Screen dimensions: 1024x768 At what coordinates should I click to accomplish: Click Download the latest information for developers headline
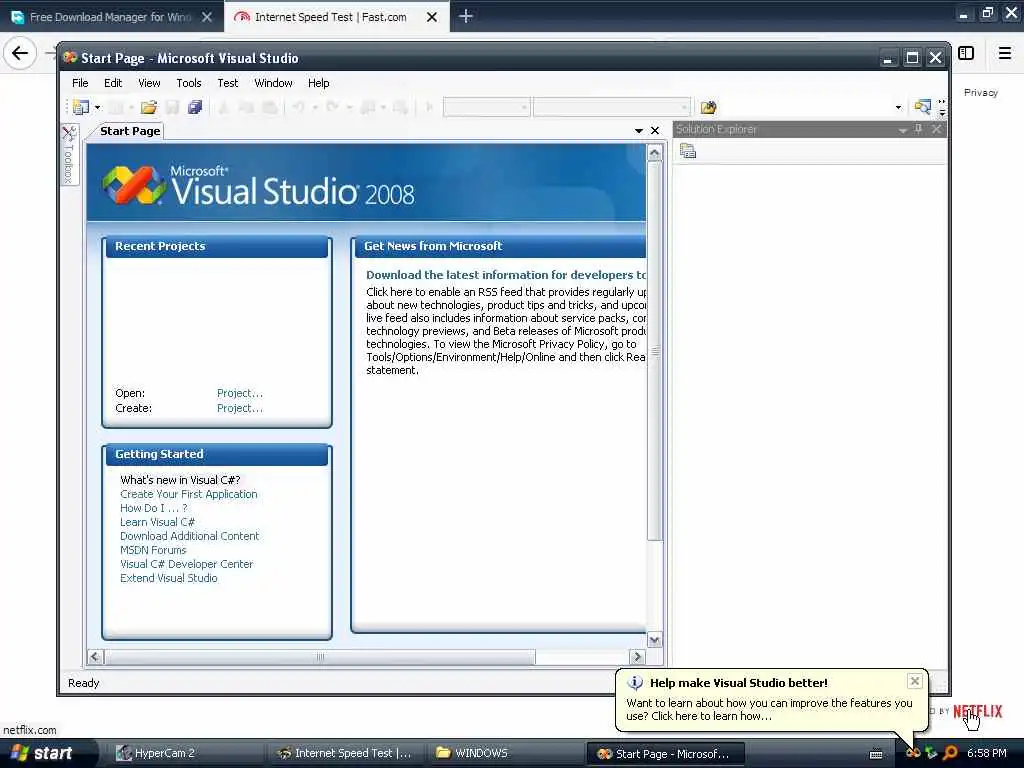click(505, 275)
